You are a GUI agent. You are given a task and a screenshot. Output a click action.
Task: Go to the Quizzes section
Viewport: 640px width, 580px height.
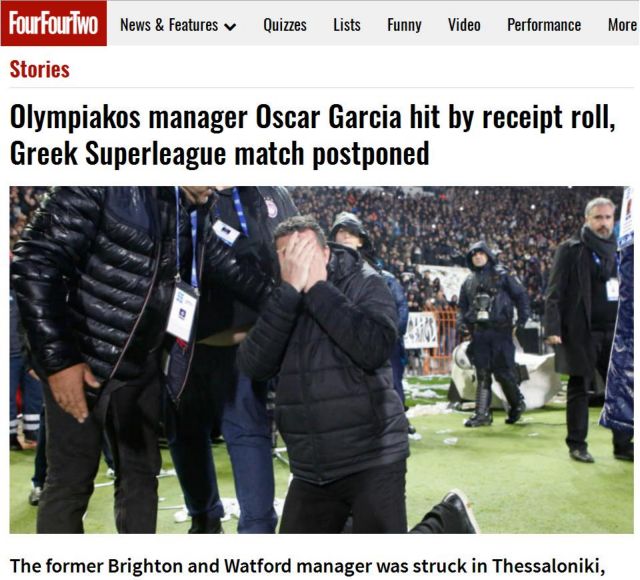[285, 25]
